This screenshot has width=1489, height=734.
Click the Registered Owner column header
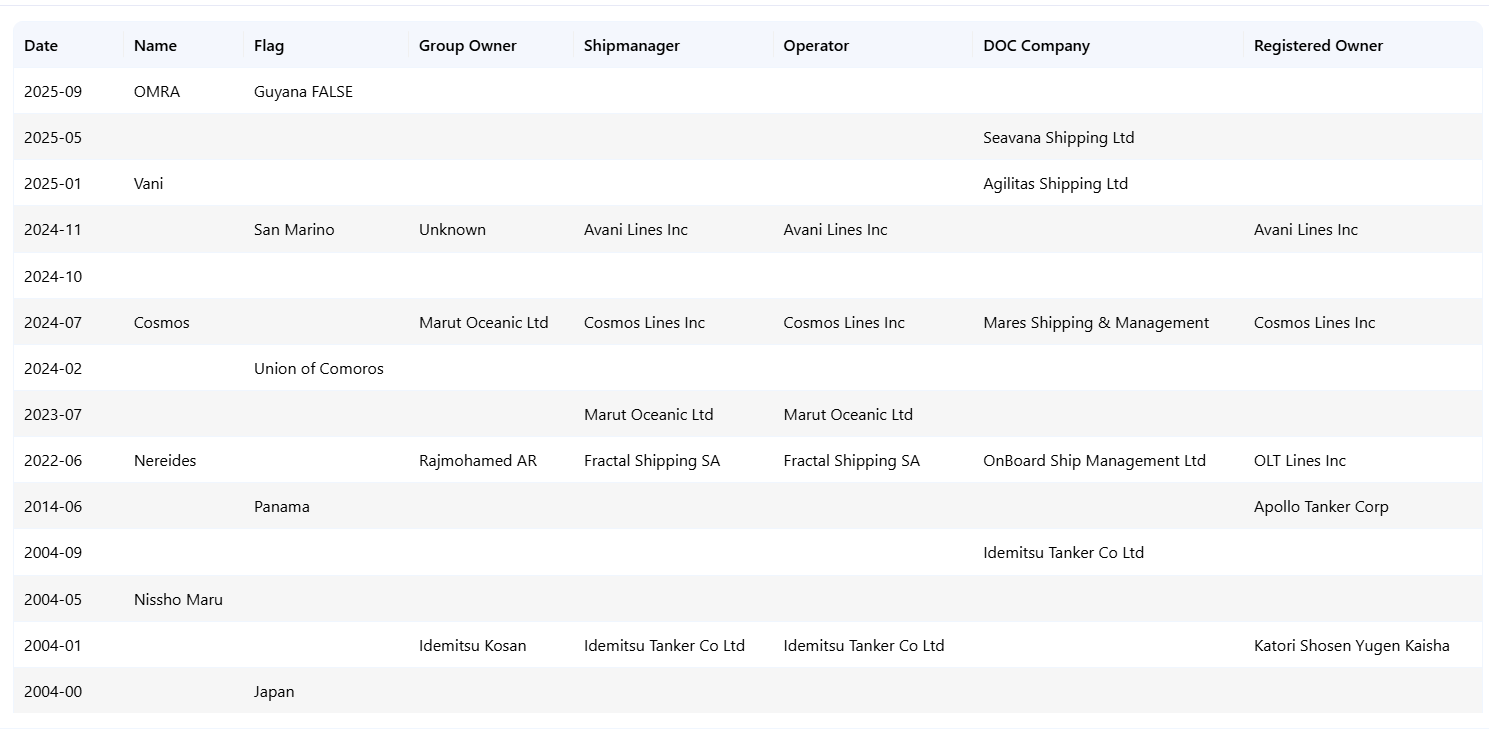(1318, 46)
